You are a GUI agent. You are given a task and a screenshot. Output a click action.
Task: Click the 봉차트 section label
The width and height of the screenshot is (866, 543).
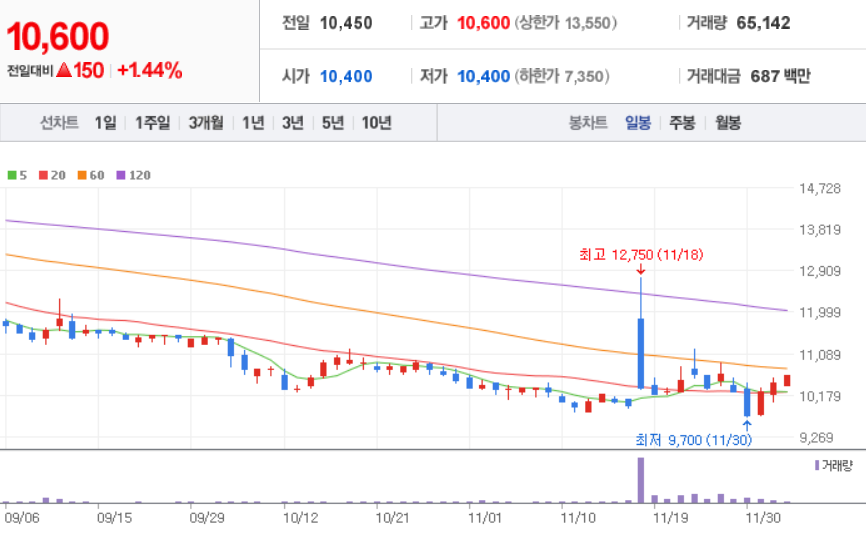[x=588, y=123]
